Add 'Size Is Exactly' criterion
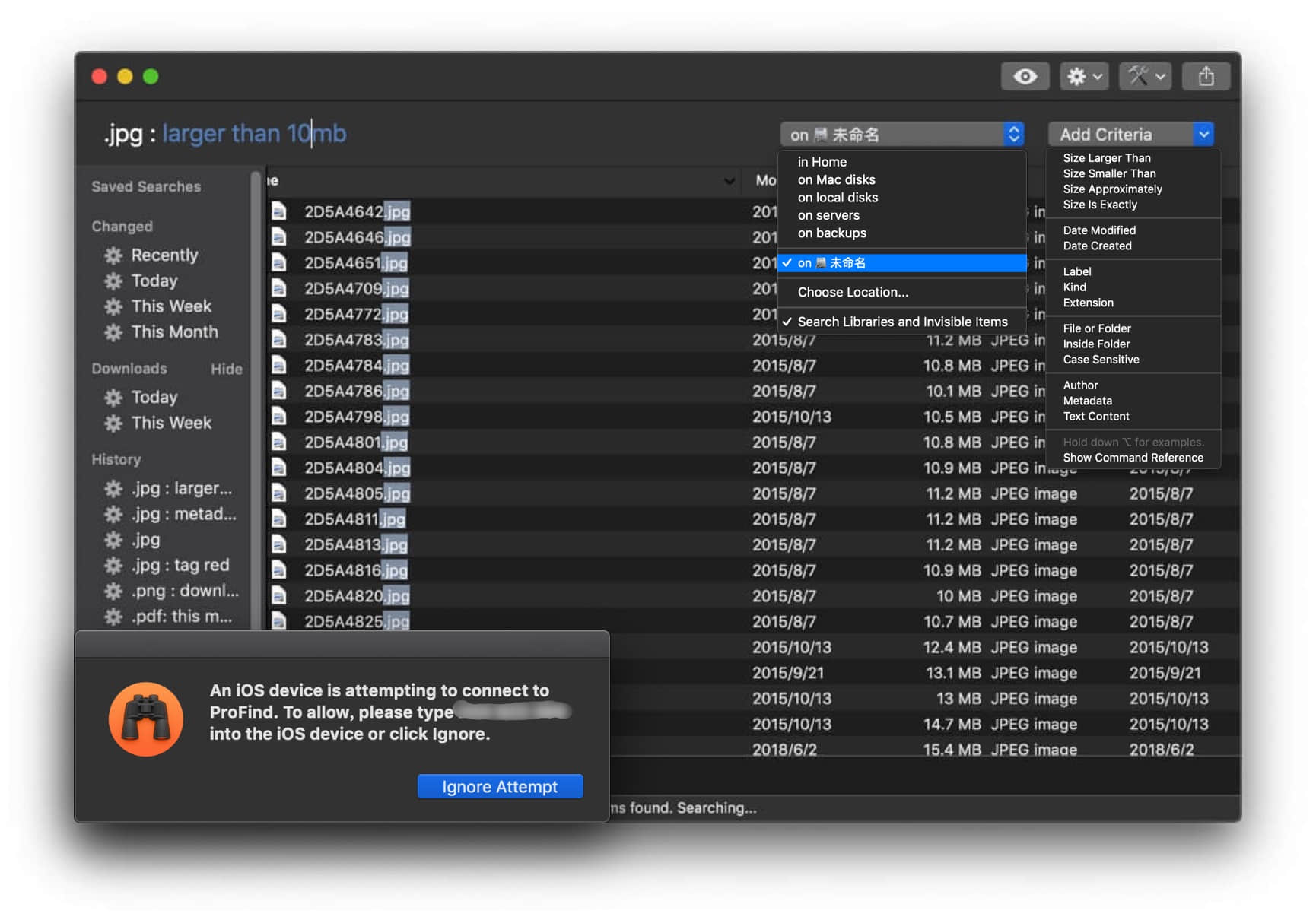The image size is (1316, 920). (x=1100, y=205)
